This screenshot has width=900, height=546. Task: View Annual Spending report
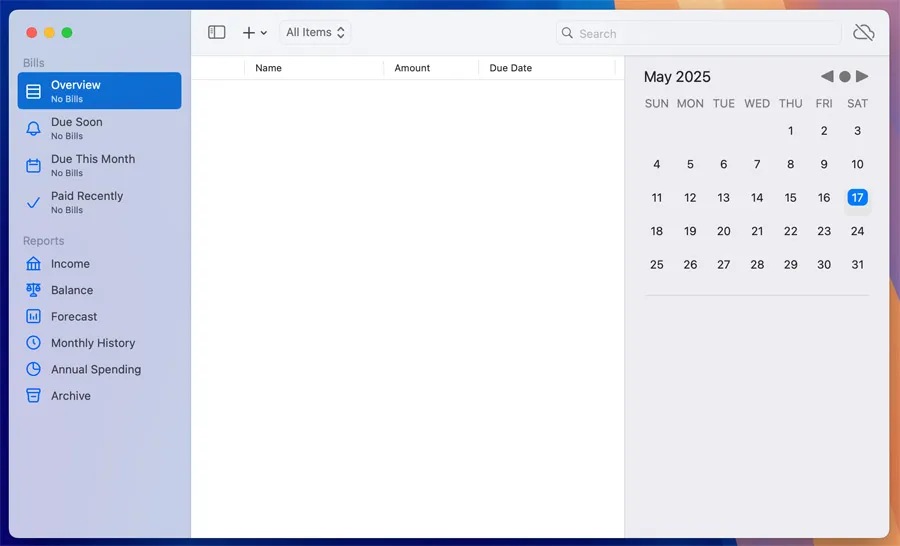tap(95, 370)
